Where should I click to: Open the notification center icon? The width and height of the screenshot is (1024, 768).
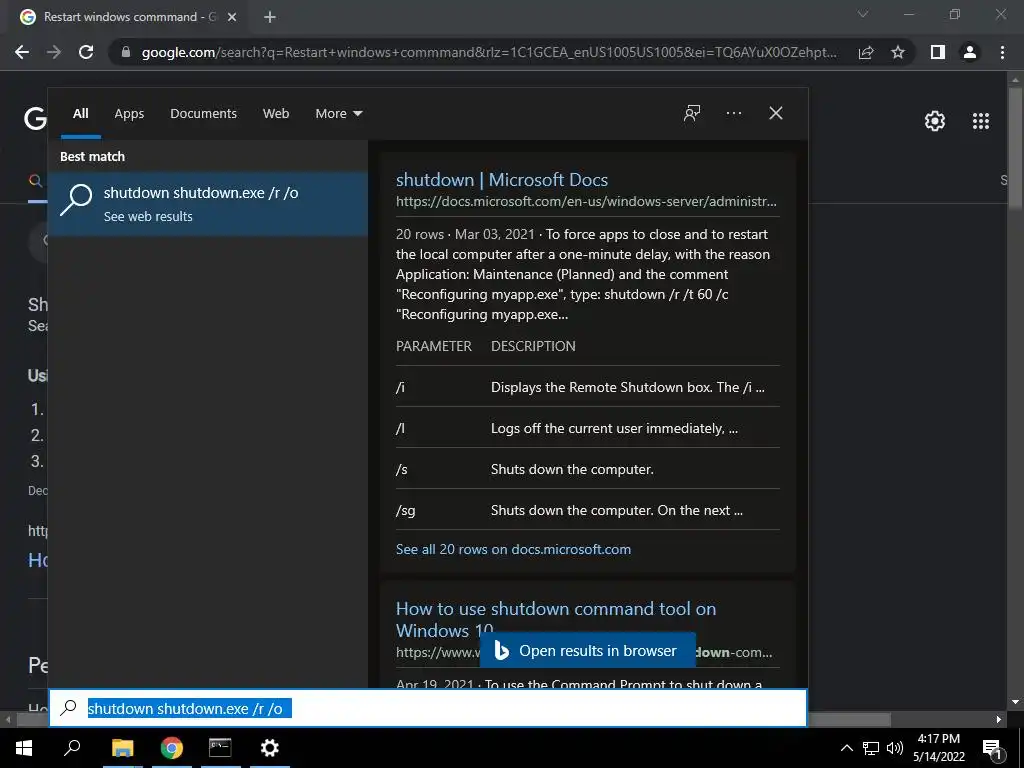click(992, 748)
